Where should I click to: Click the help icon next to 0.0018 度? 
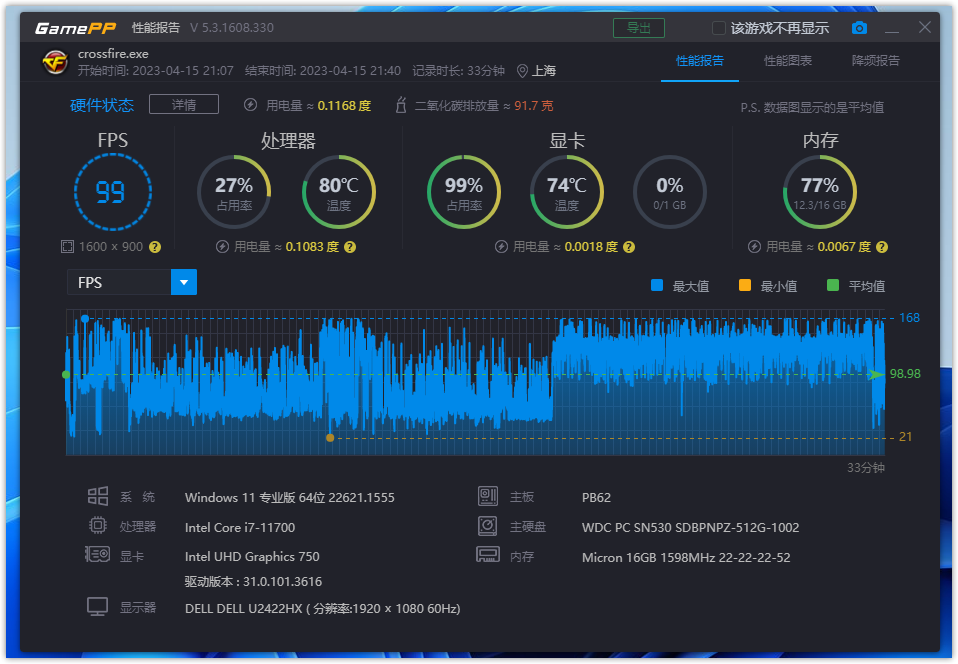point(629,247)
